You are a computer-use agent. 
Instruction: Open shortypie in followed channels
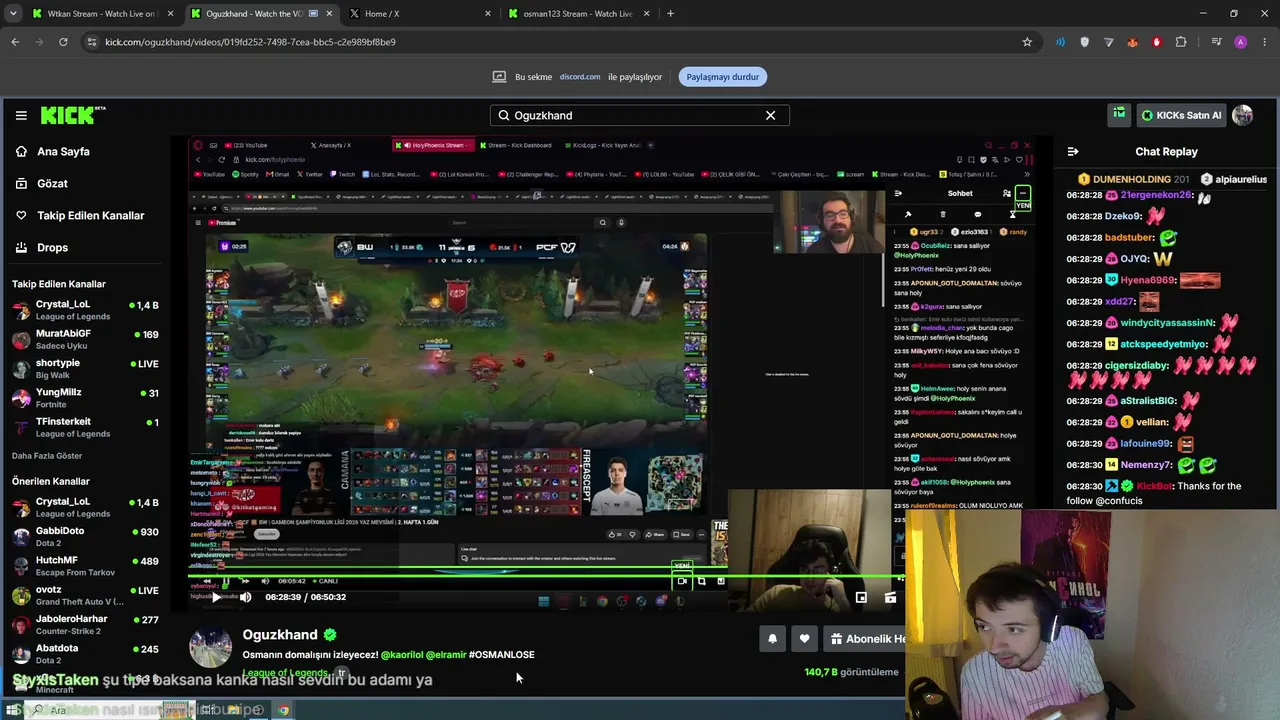point(86,368)
